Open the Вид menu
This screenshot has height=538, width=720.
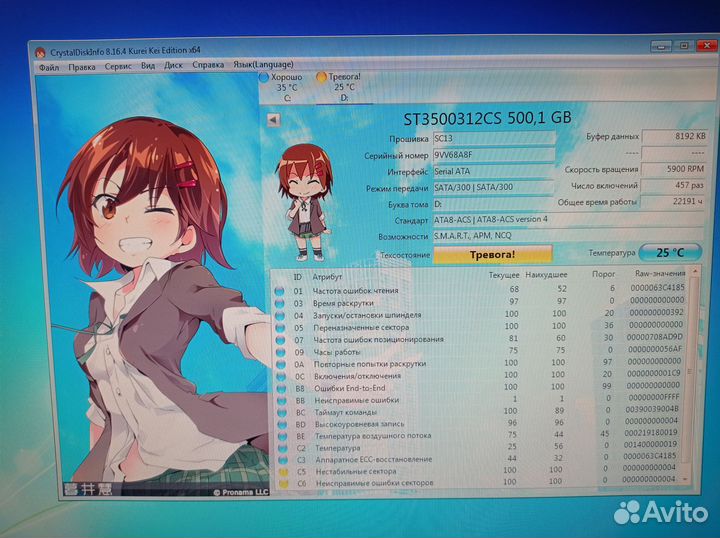pyautogui.click(x=148, y=66)
